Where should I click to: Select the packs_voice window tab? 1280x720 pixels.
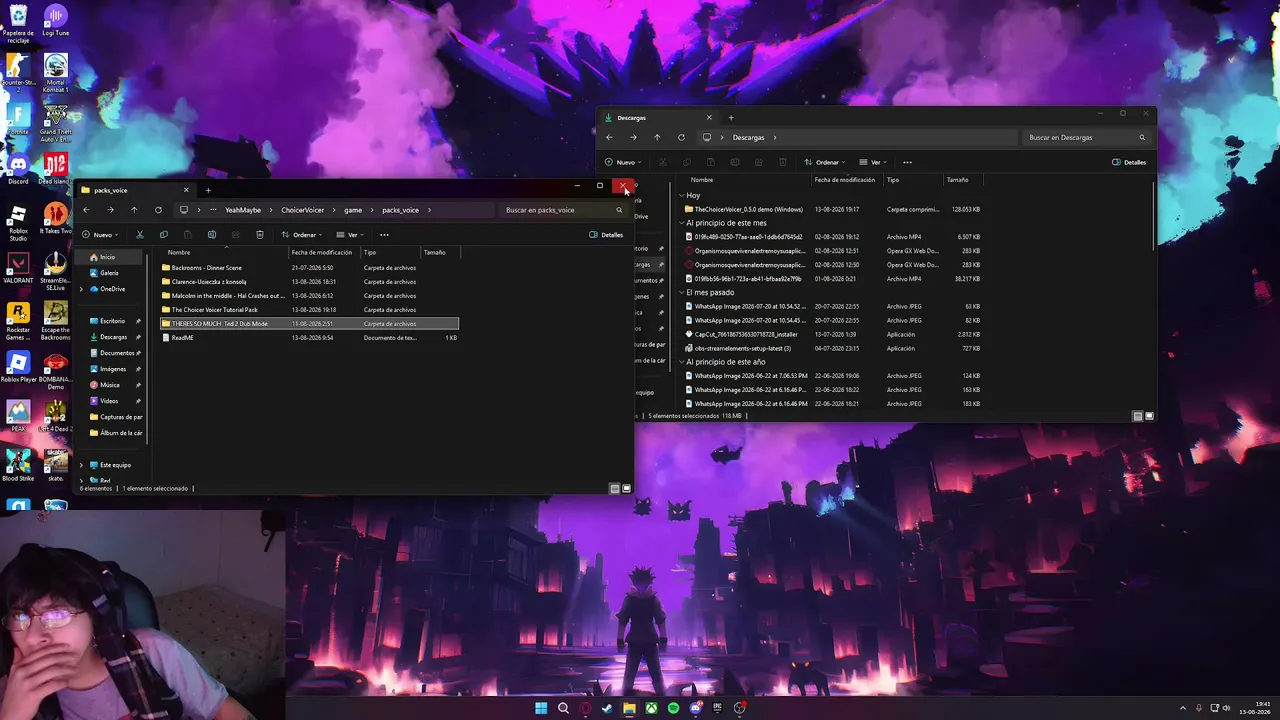[134, 190]
